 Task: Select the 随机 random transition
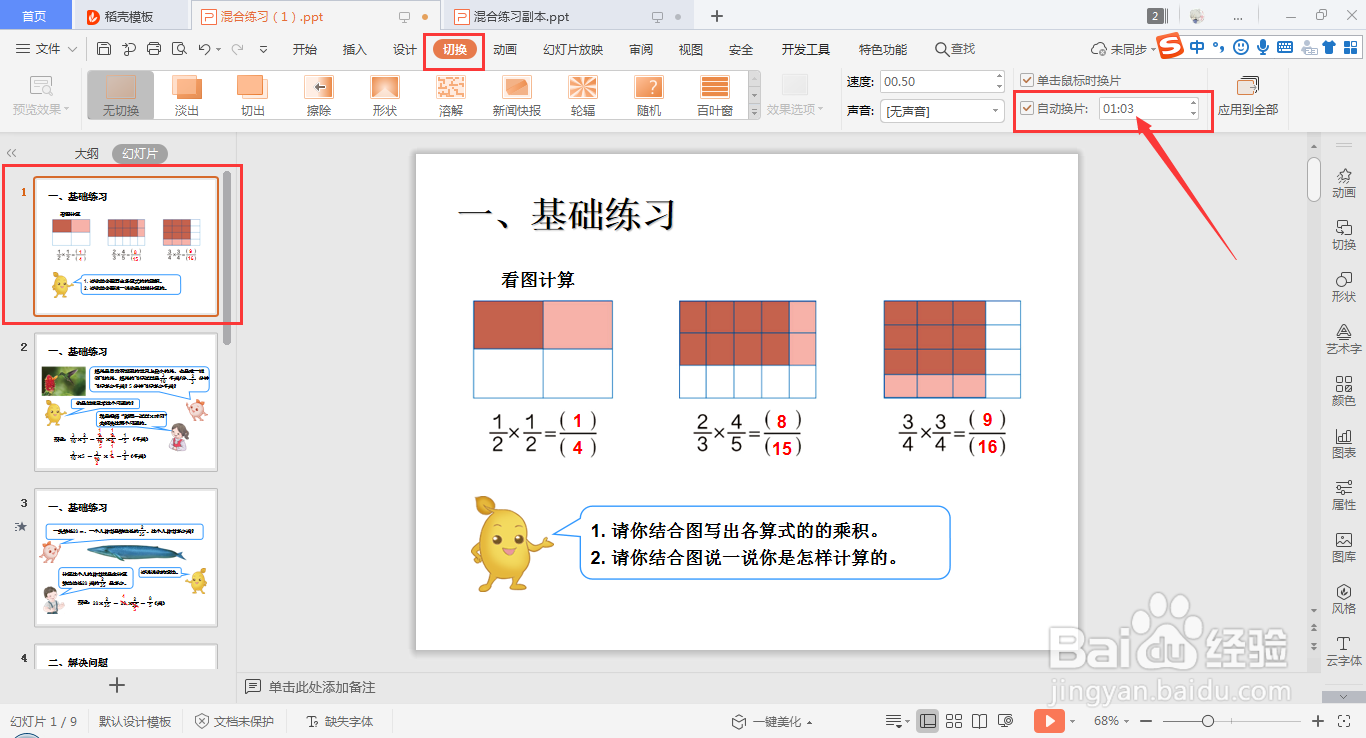[649, 96]
